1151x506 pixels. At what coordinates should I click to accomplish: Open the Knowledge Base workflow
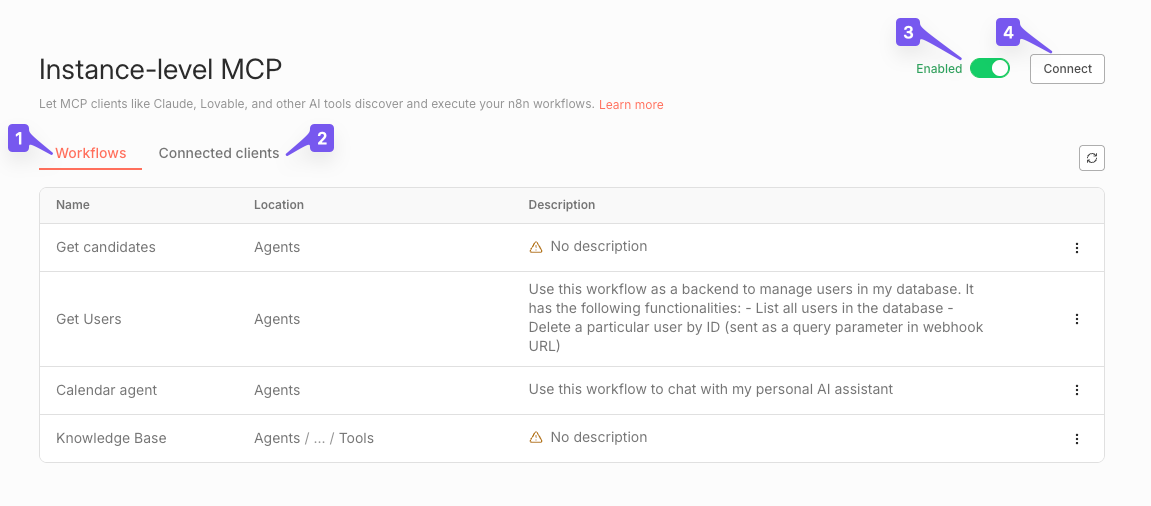click(x=111, y=438)
